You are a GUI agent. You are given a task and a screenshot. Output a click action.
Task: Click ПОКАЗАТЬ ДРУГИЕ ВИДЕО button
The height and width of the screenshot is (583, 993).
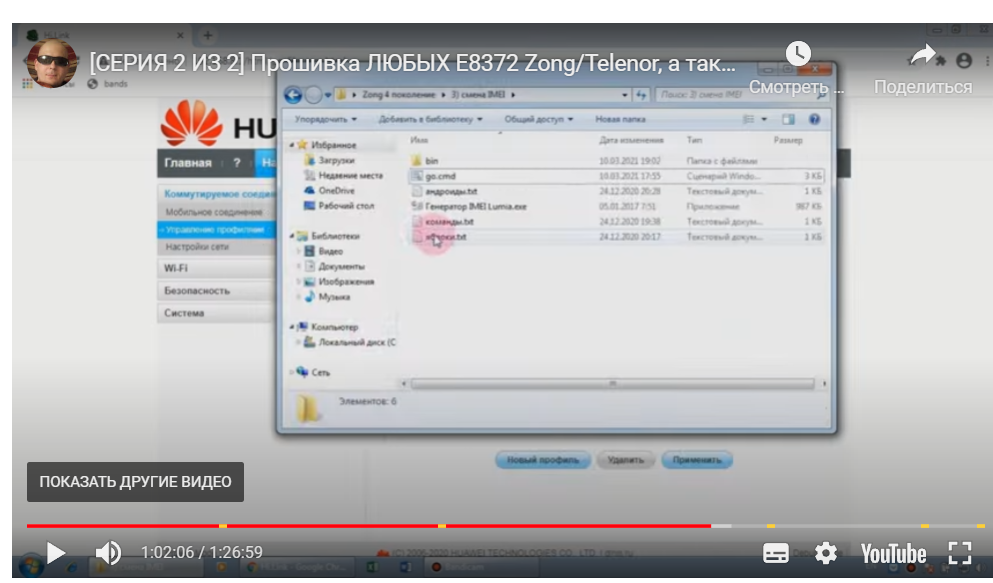tap(135, 482)
